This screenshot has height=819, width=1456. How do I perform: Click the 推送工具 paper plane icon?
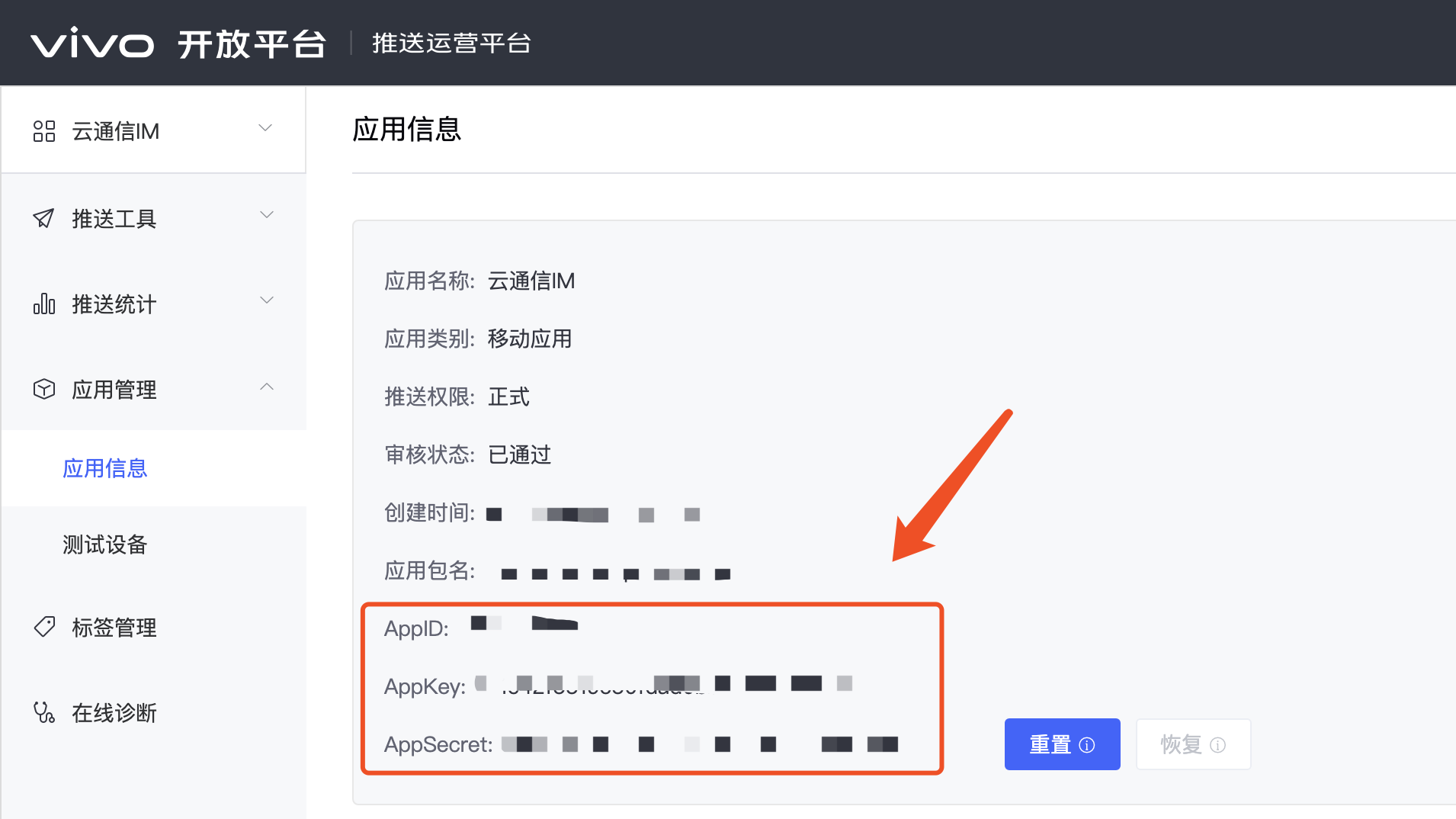tap(44, 218)
